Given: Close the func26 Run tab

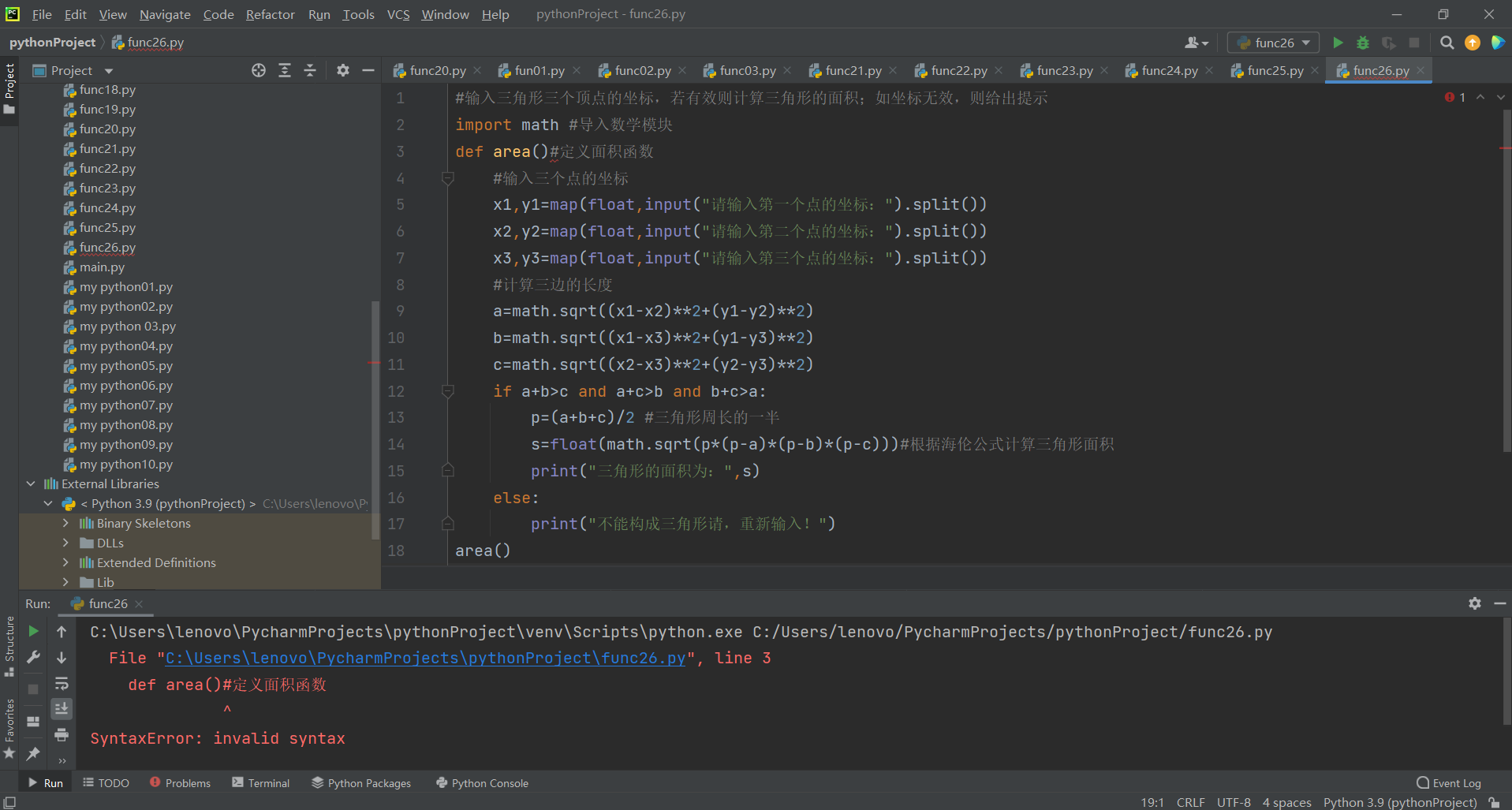Looking at the screenshot, I should pyautogui.click(x=139, y=603).
